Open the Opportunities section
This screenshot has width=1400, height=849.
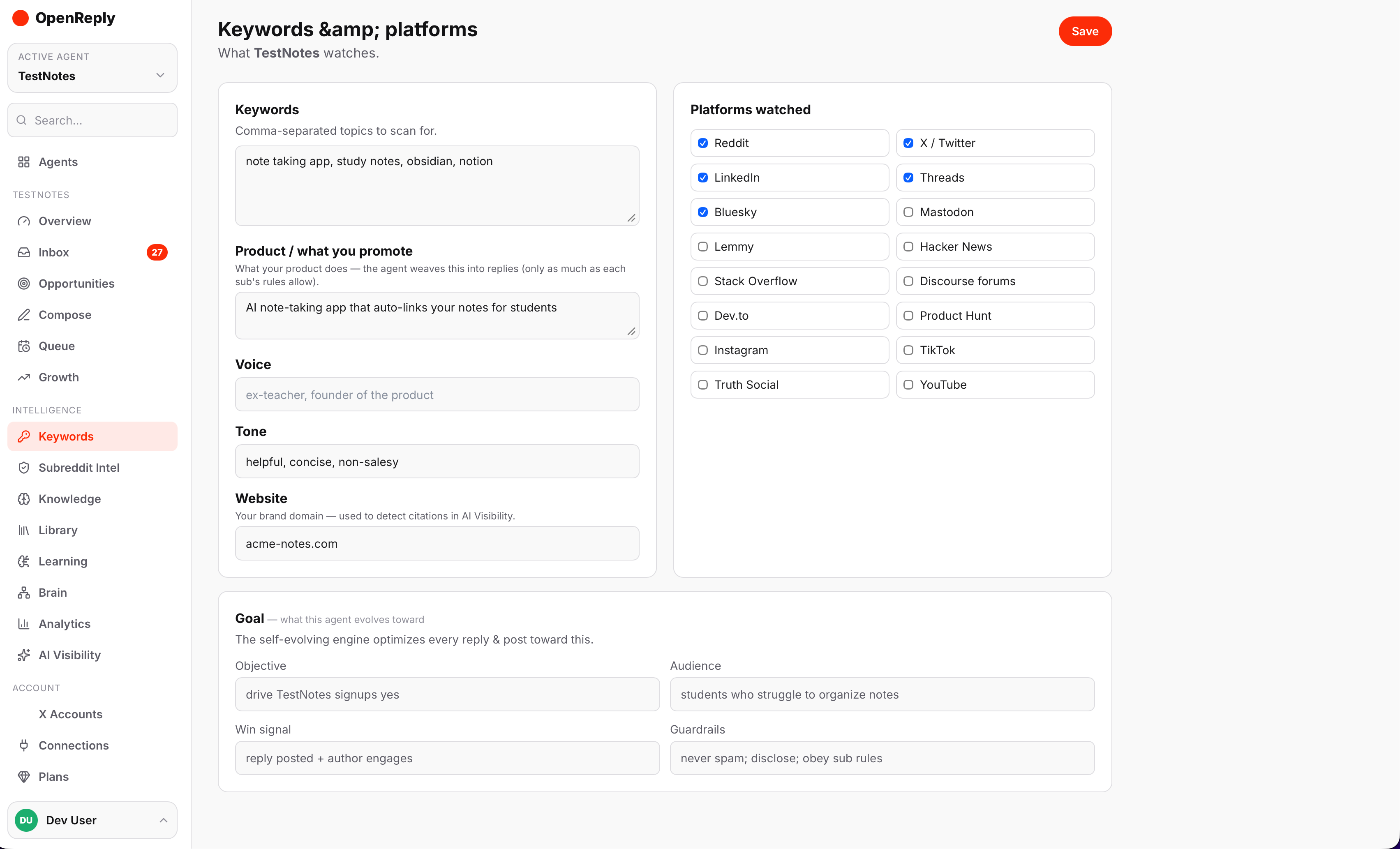point(92,284)
